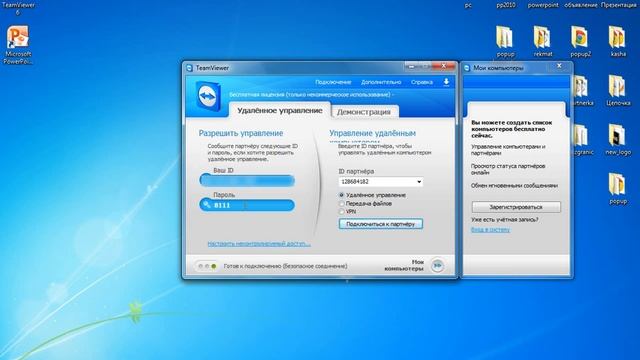
Task: Open the TeamViewer 6 desktop shortcut
Action: 18,8
